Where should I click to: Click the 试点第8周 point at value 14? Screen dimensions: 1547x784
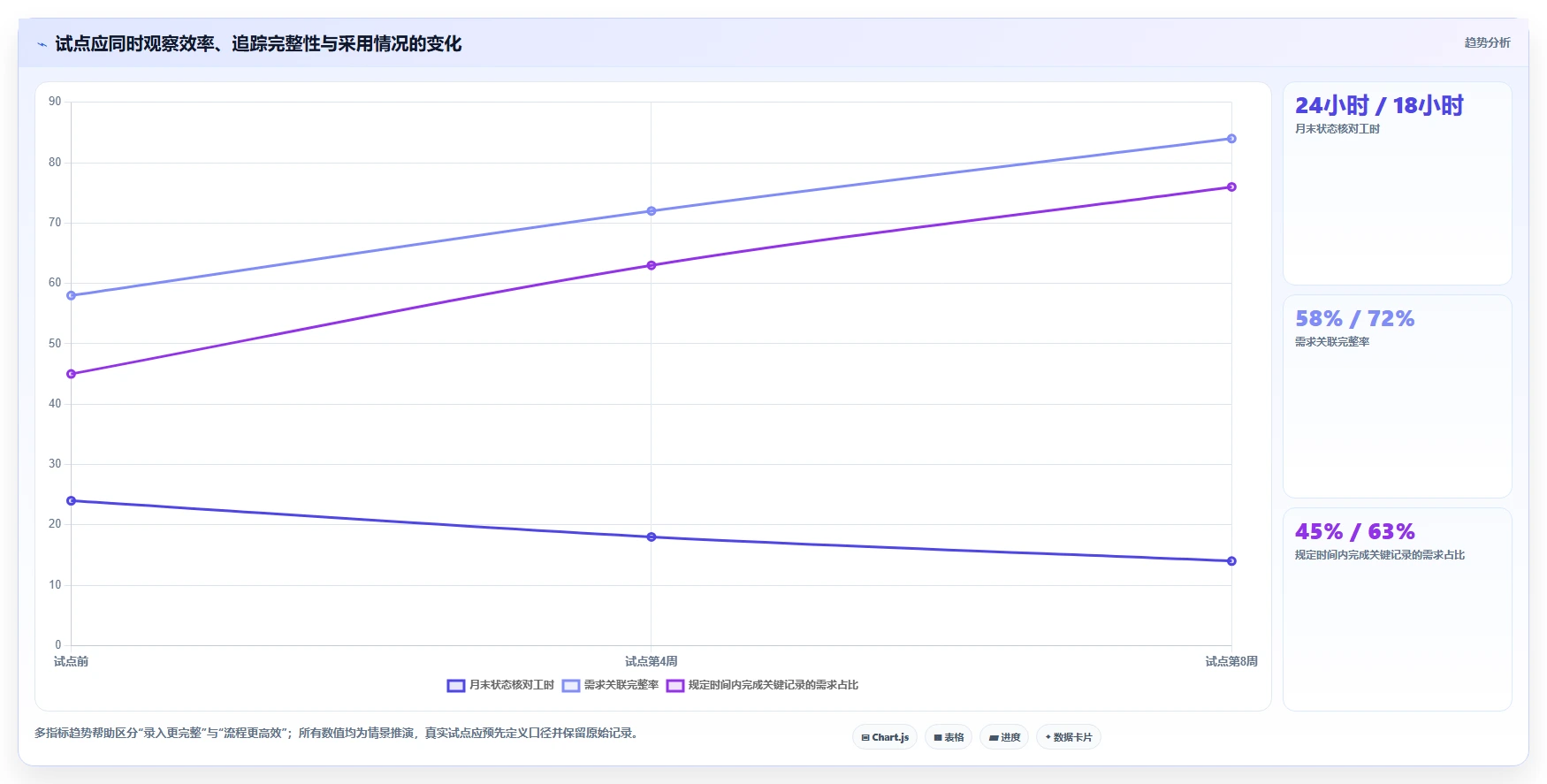coord(1231,561)
